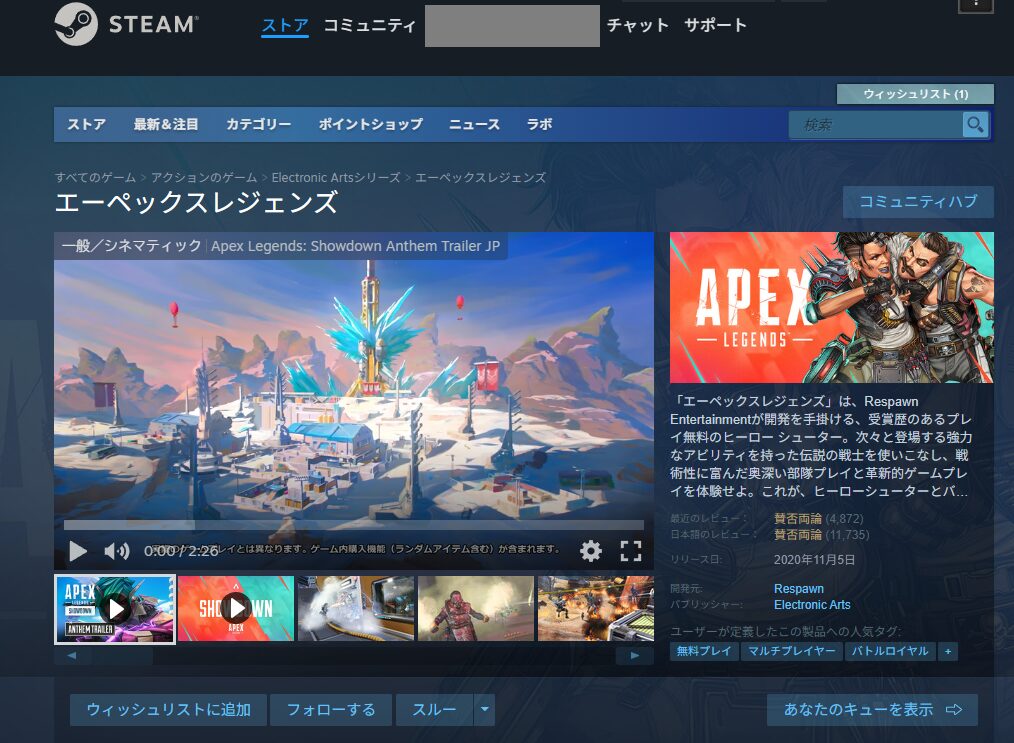Click the search magnifier icon
The image size is (1014, 743).
(974, 125)
